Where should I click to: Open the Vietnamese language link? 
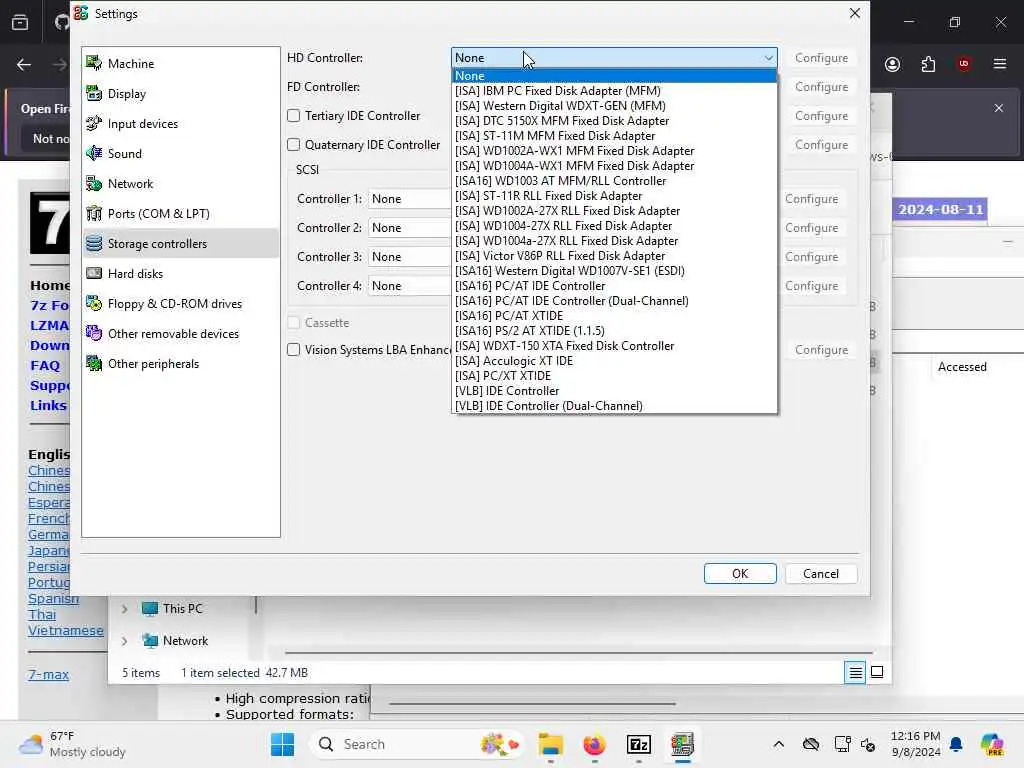tap(65, 630)
